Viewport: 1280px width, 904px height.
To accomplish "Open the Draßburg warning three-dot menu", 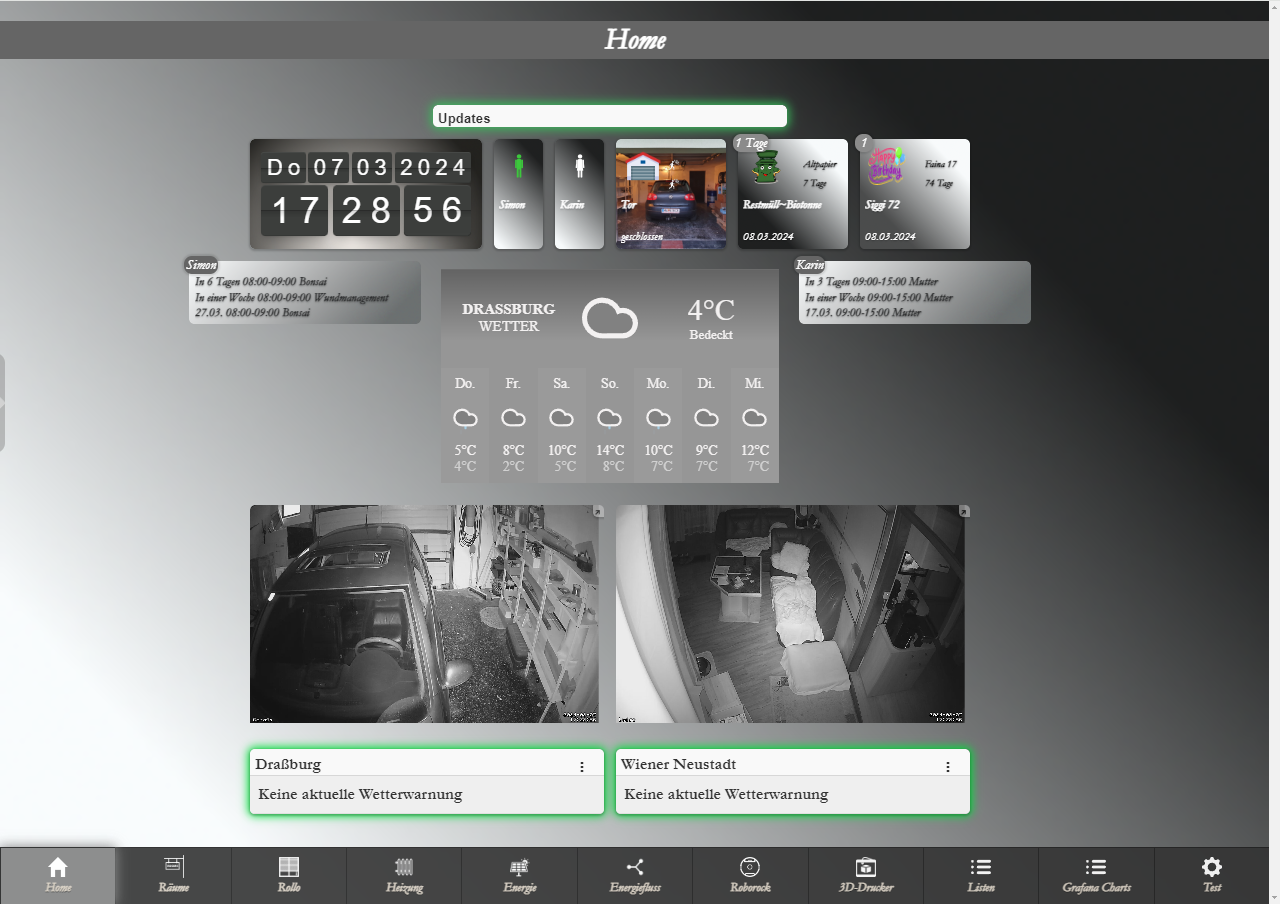I will [582, 767].
